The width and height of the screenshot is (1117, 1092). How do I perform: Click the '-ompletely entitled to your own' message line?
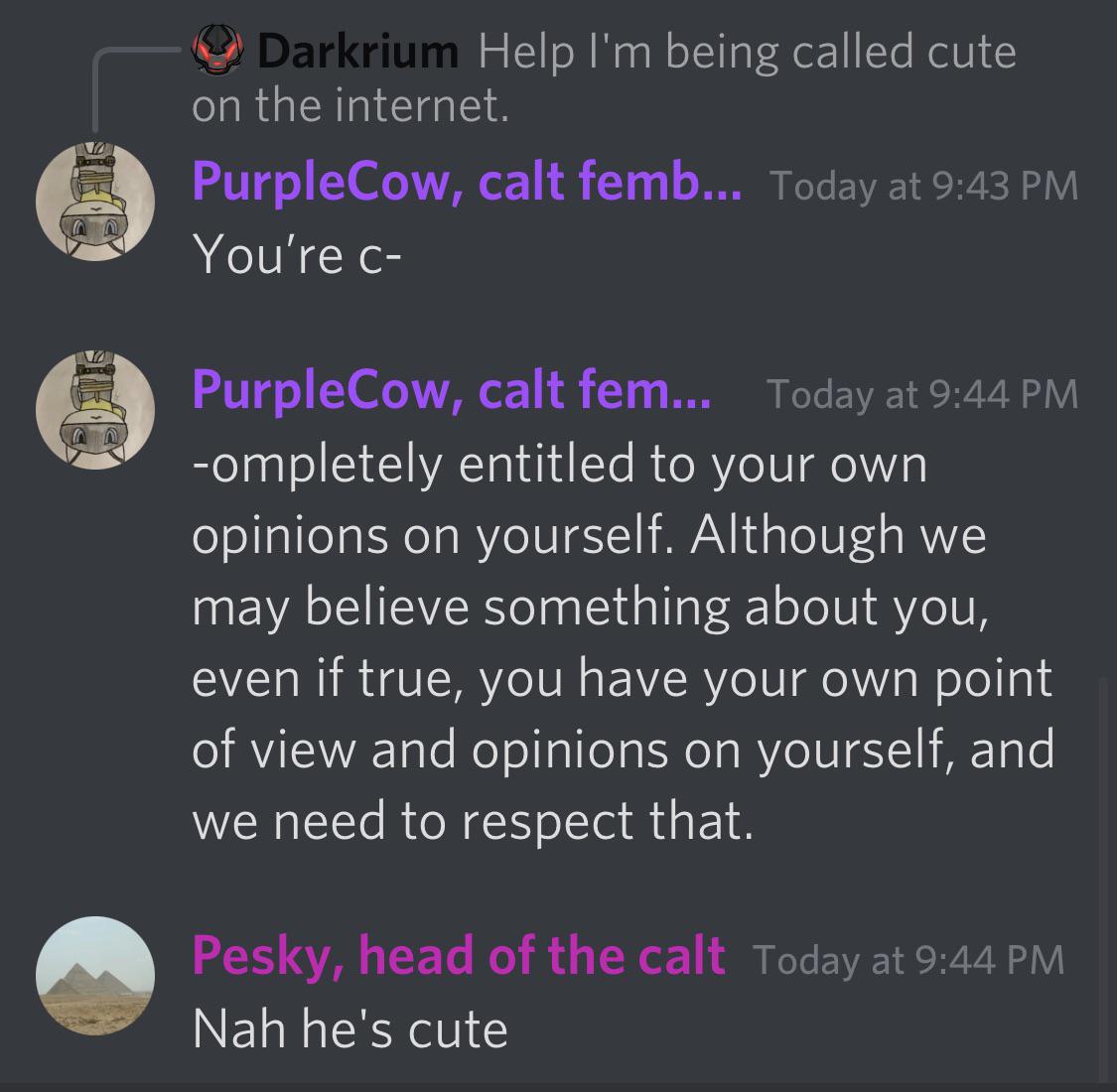click(560, 465)
